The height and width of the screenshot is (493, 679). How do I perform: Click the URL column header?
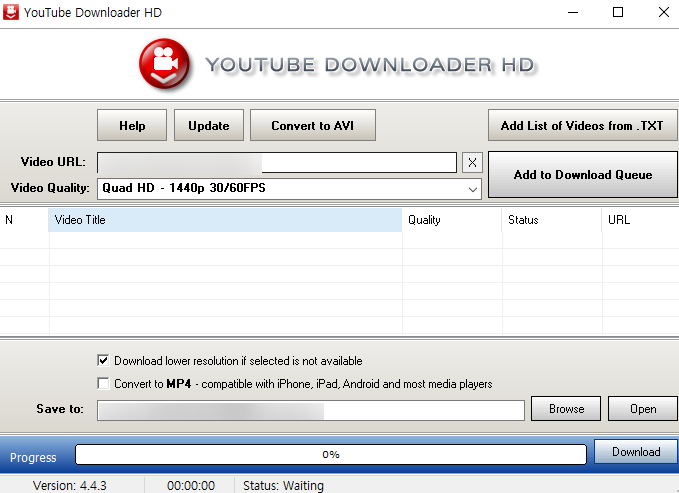pos(640,220)
